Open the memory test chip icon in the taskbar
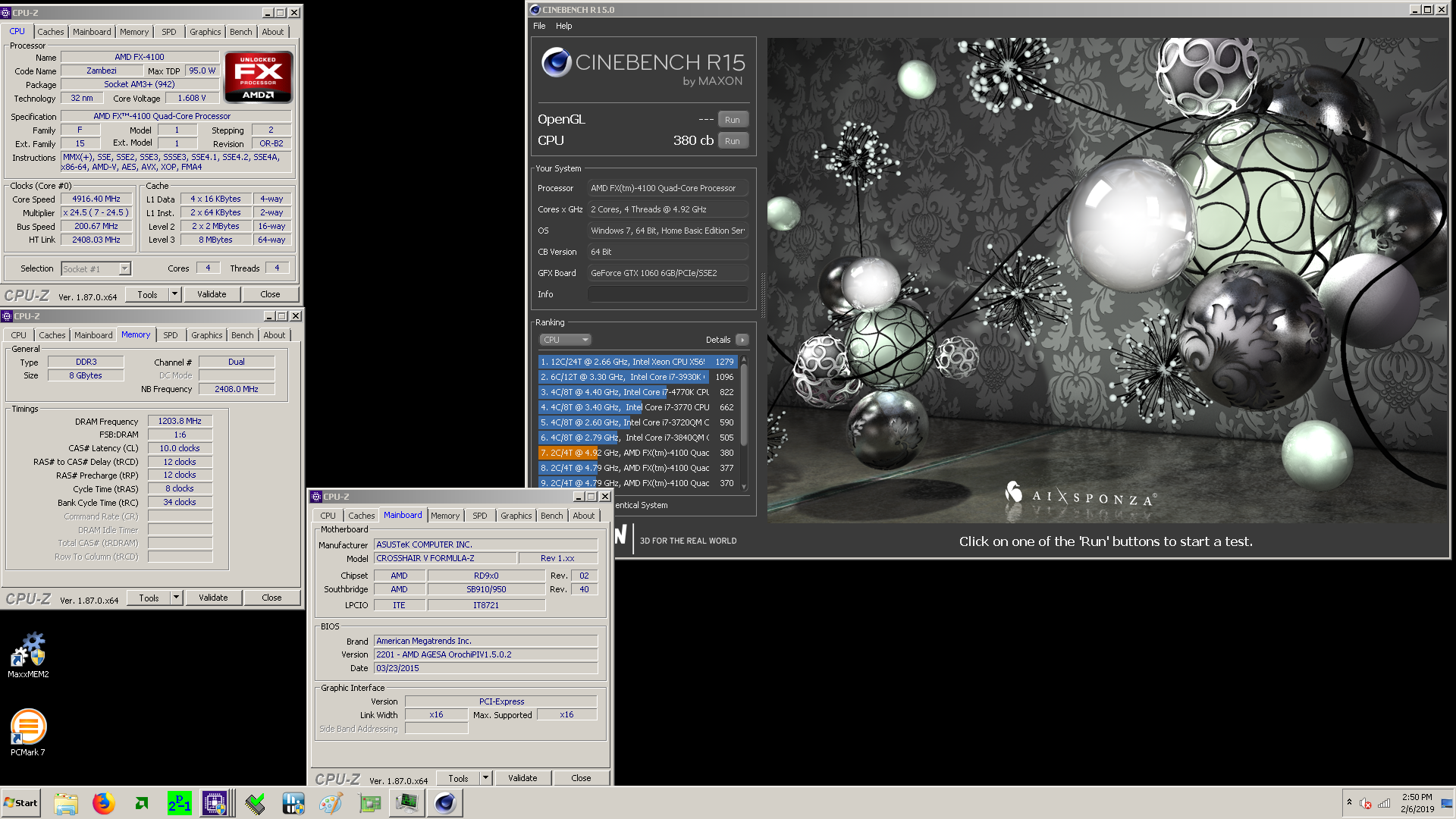Screen dimensions: 1456x819 [256, 803]
